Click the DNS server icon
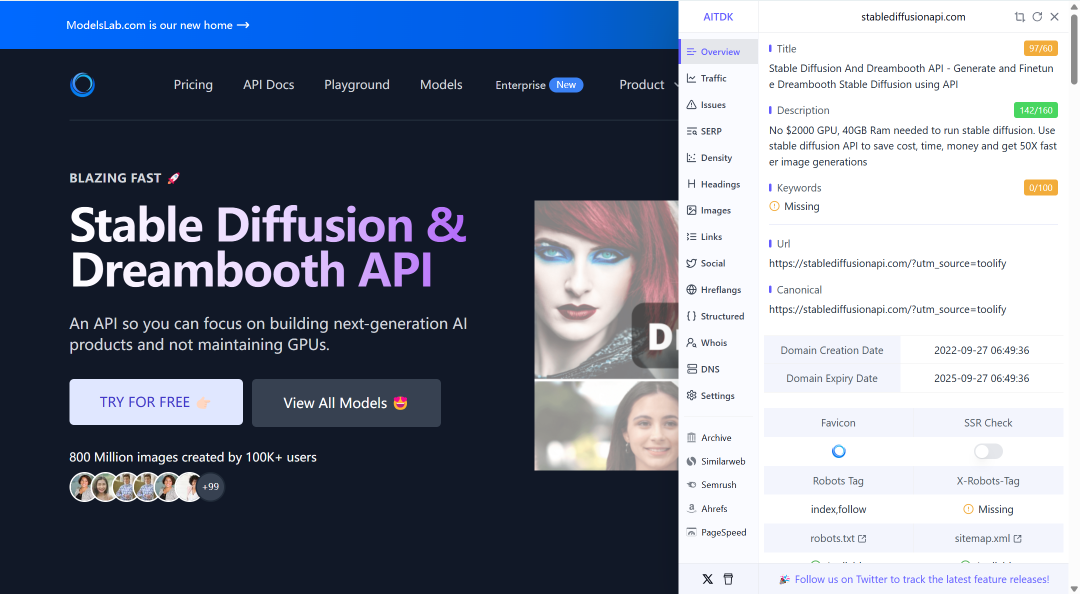The image size is (1080, 594). (692, 369)
